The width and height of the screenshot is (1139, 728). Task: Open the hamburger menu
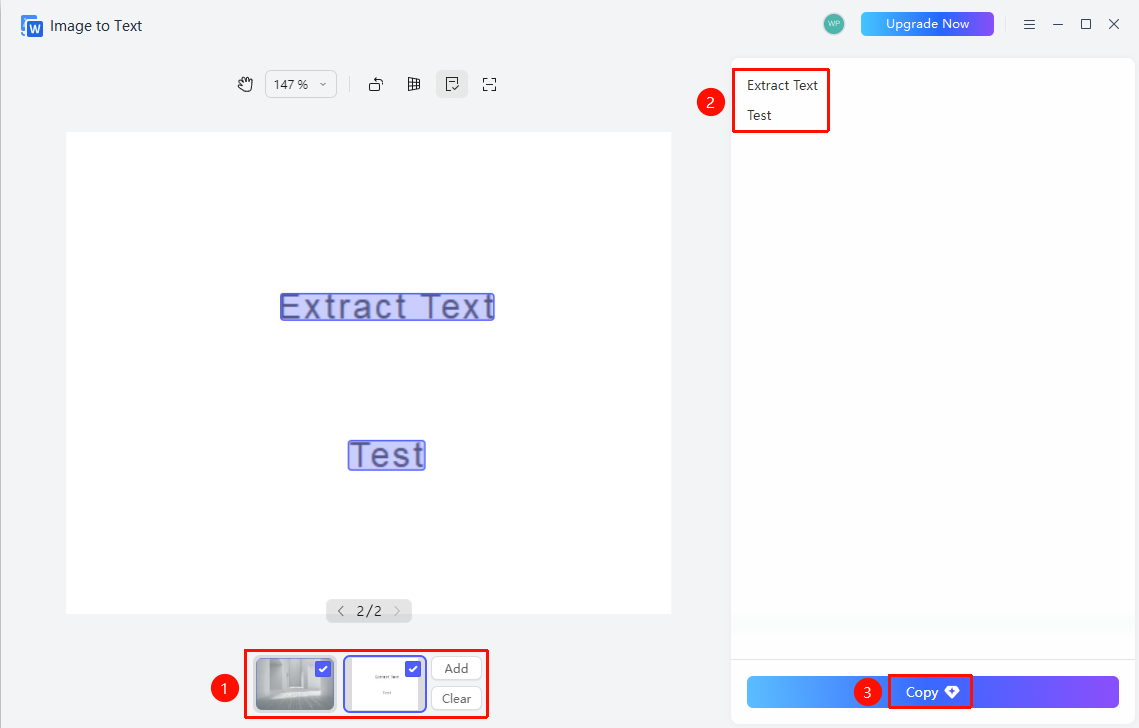(x=1029, y=25)
